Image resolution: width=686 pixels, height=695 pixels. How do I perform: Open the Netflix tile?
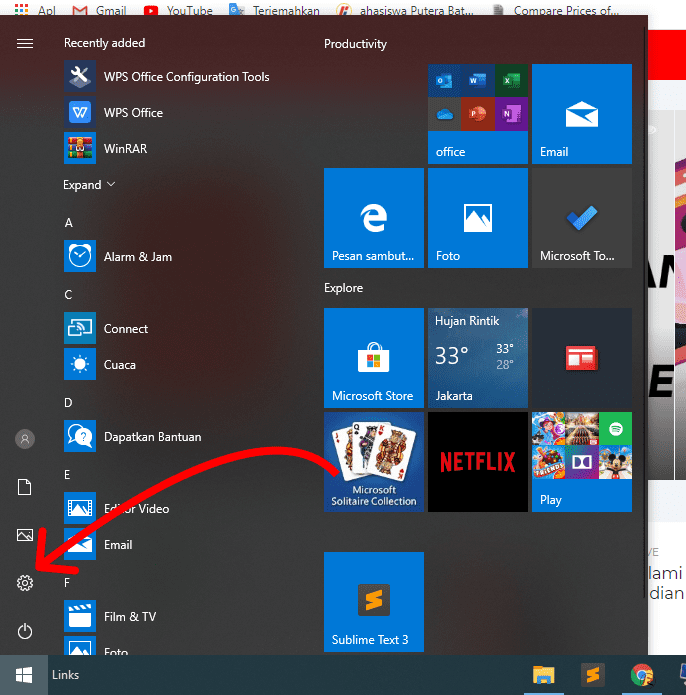(x=478, y=462)
